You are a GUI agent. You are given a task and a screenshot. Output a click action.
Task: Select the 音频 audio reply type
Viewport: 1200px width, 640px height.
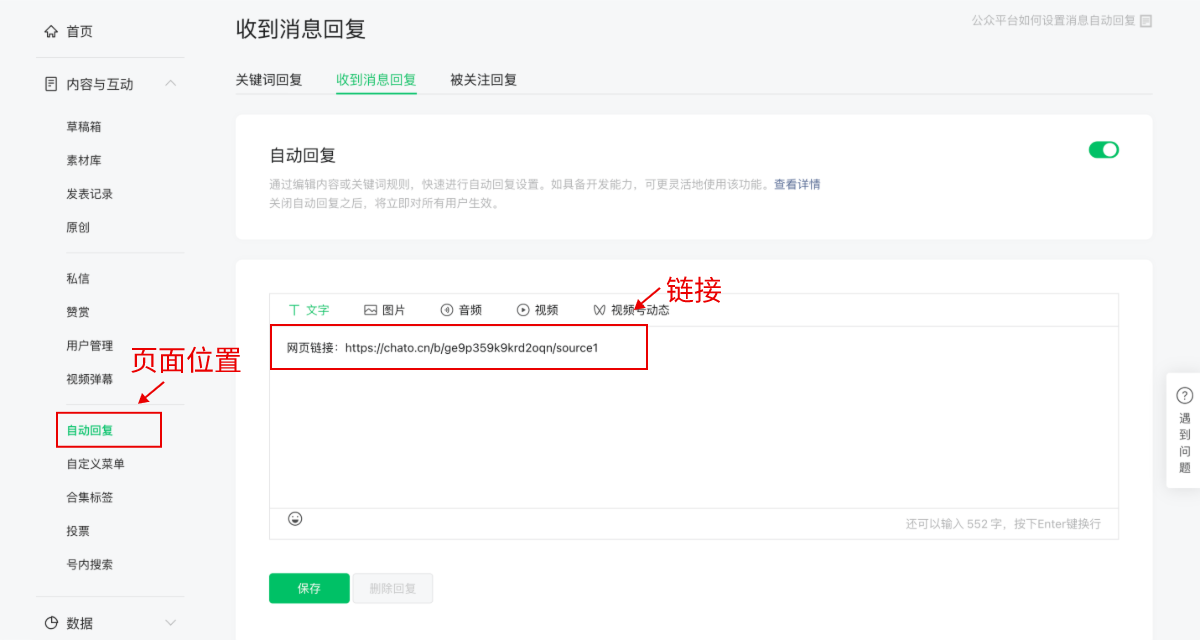pyautogui.click(x=461, y=310)
